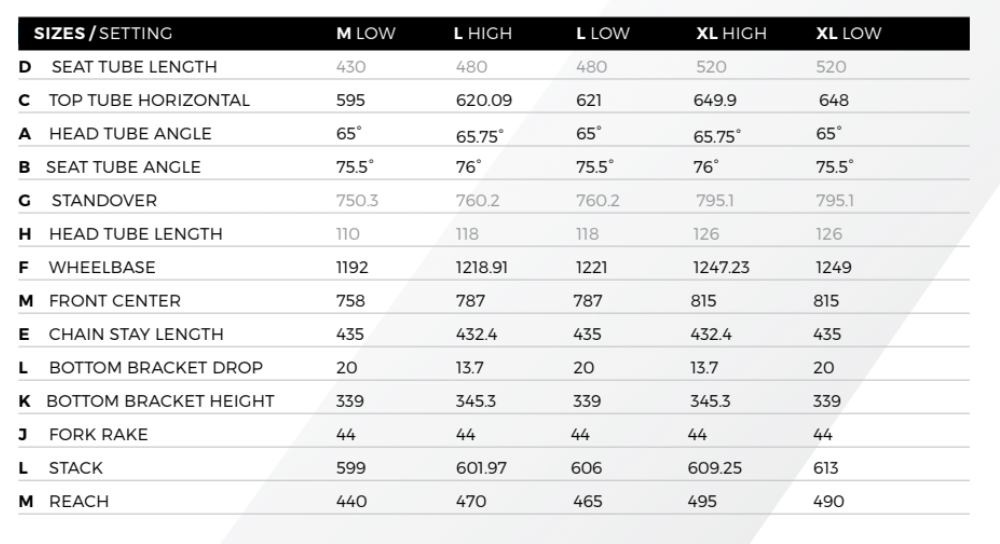The image size is (1000, 544).
Task: Click the FRONT CENTER row label
Action: 115,301
